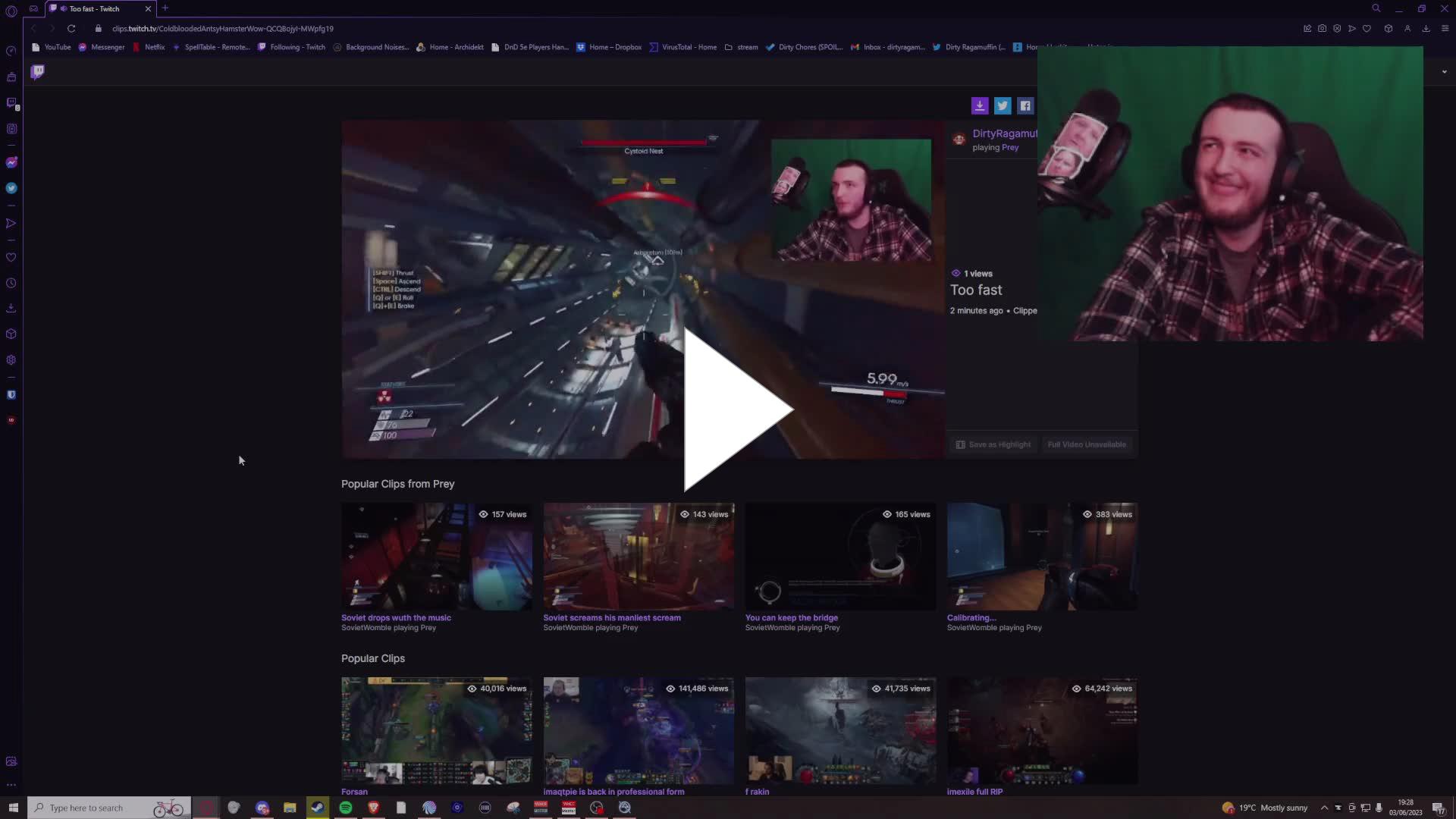Open the profile dropdown in the toolbar
Screen dimensions: 1456x819
pyautogui.click(x=1408, y=28)
